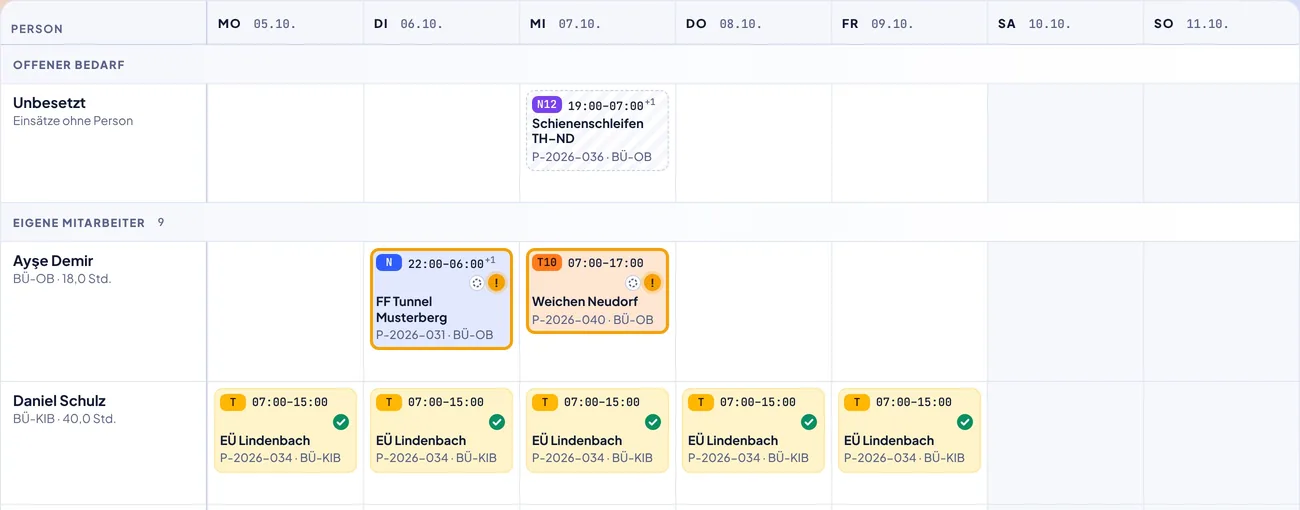Click yellow T badge on Thursday Daniel Schulz shift

(x=701, y=402)
